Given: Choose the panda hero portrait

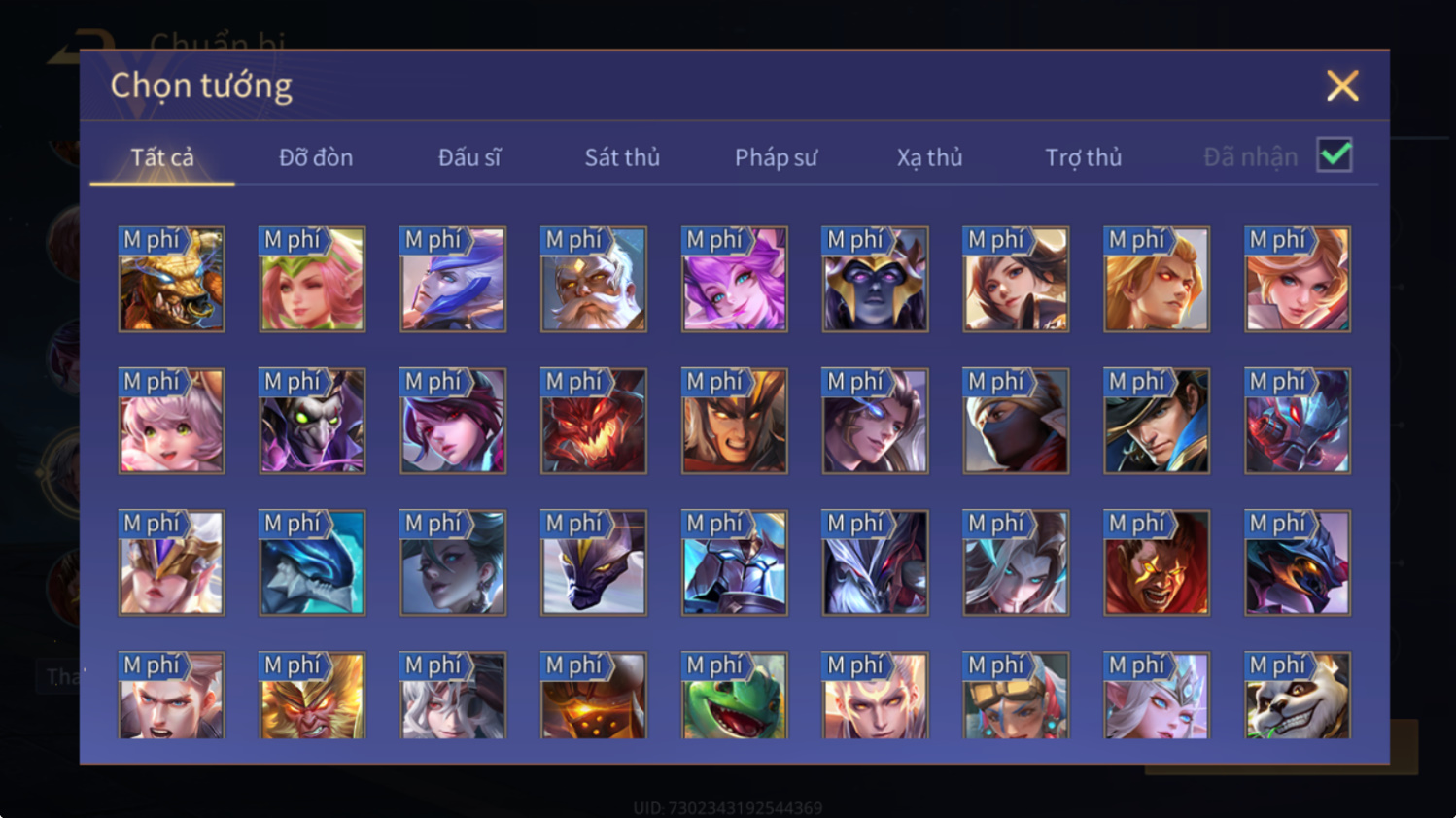Looking at the screenshot, I should (1298, 696).
